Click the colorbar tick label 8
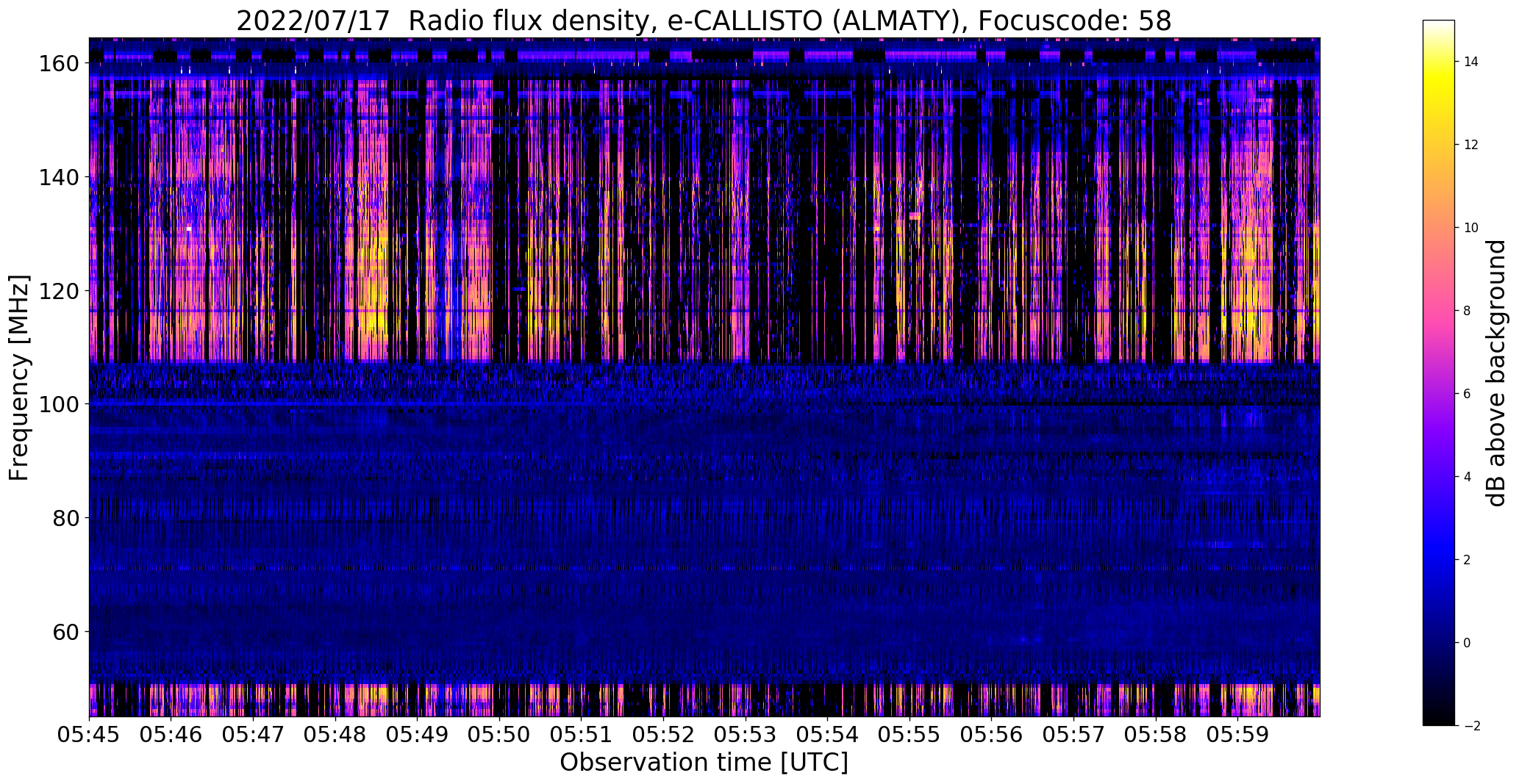This screenshot has width=1519, height=784. point(1468,311)
